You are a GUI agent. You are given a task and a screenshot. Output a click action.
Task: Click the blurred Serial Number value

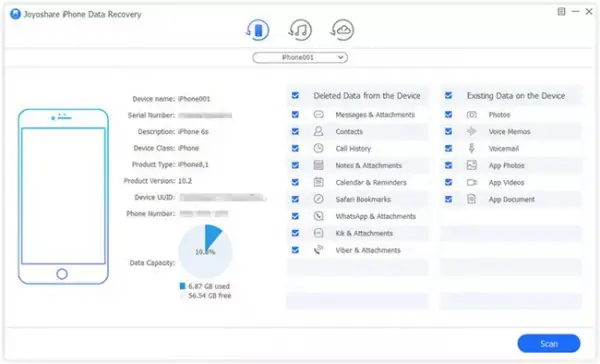click(x=205, y=115)
